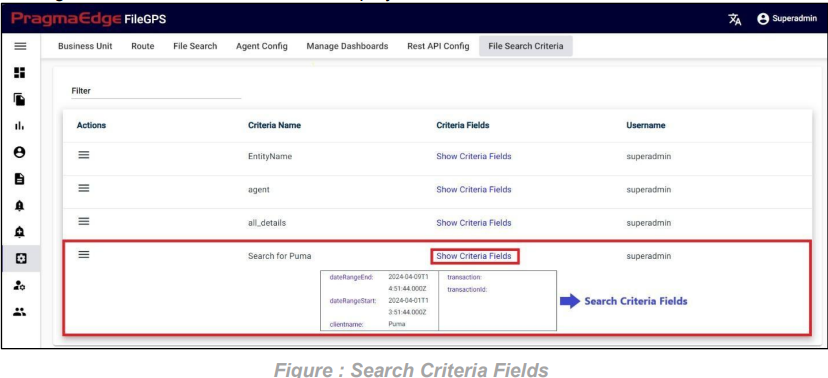Click the Search for Puma name cell
Image resolution: width=828 pixels, height=378 pixels.
tap(280, 256)
